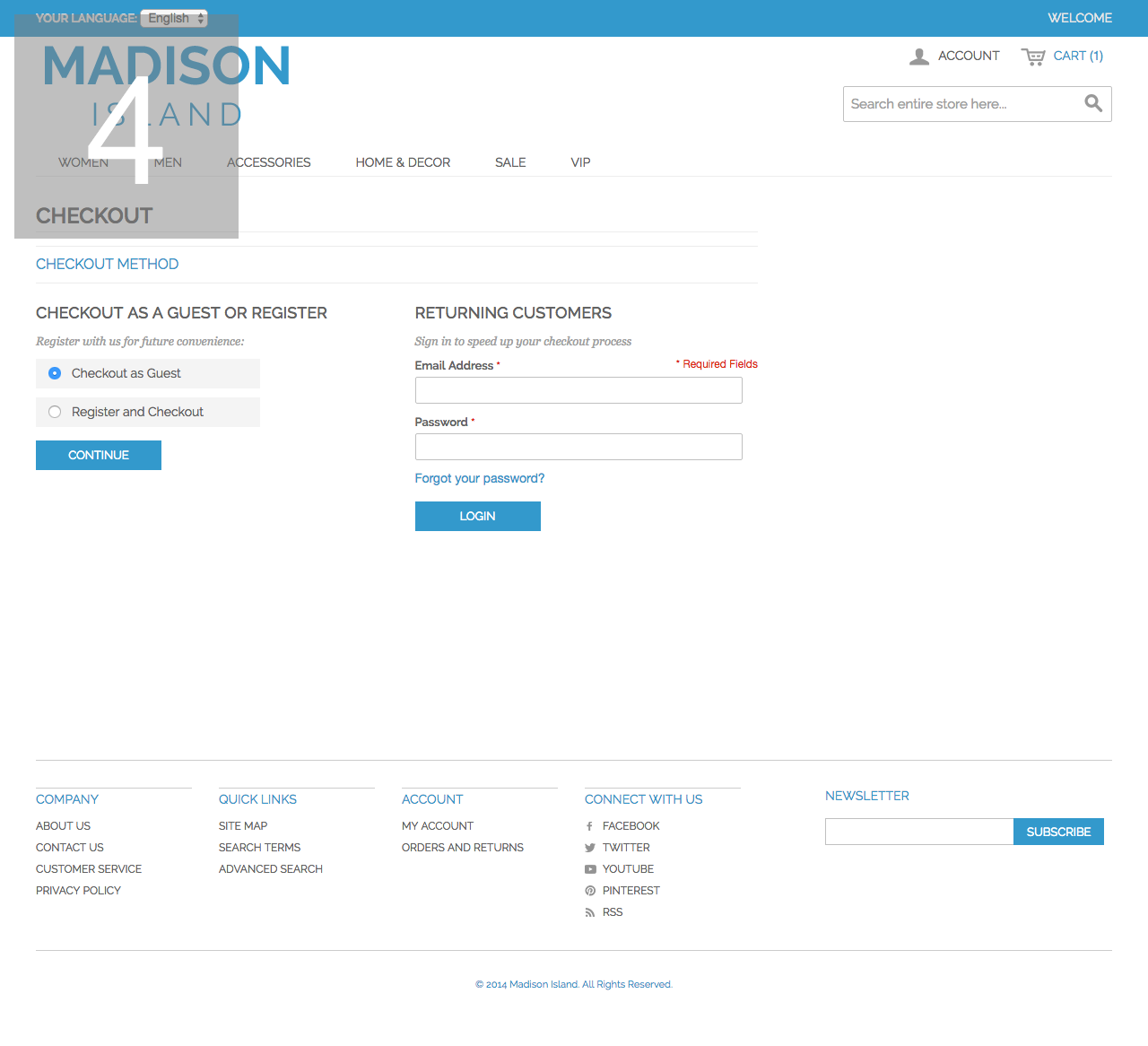This screenshot has height=1046, width=1148.
Task: Focus the Password input field
Action: [578, 447]
